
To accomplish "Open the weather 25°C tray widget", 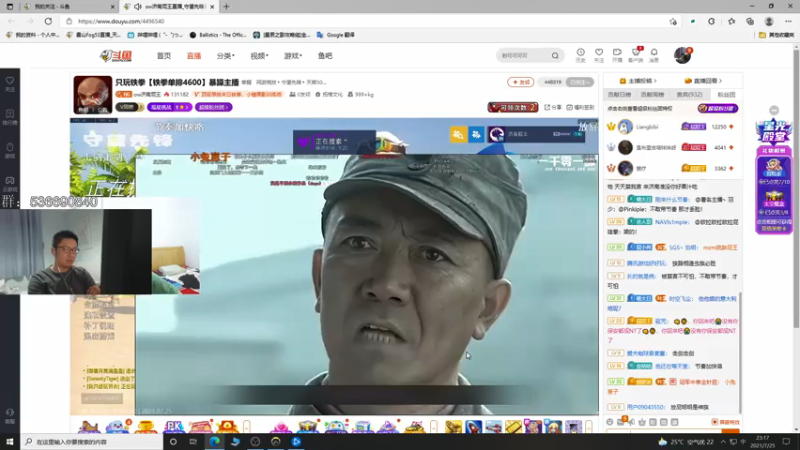I will [687, 441].
